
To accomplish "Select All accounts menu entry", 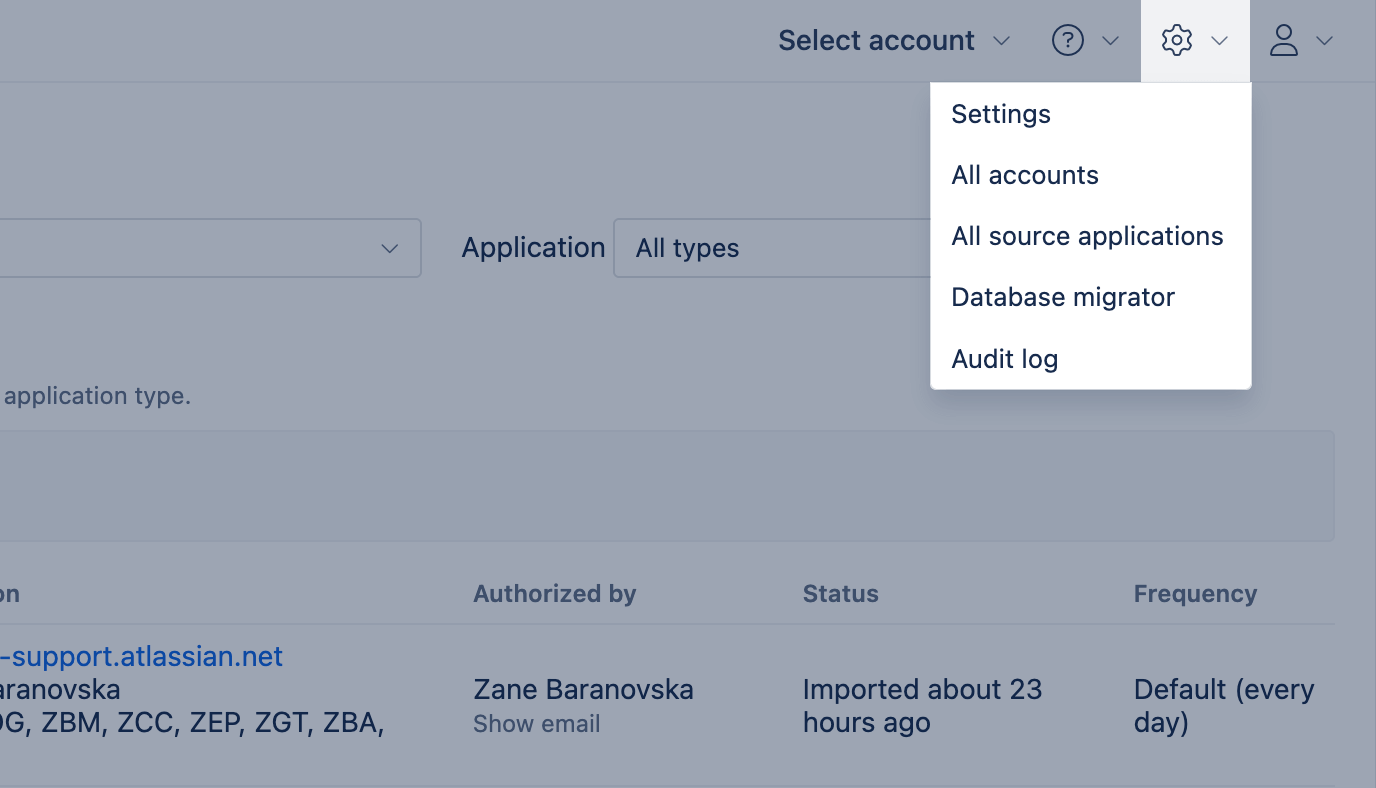I will (x=1025, y=175).
